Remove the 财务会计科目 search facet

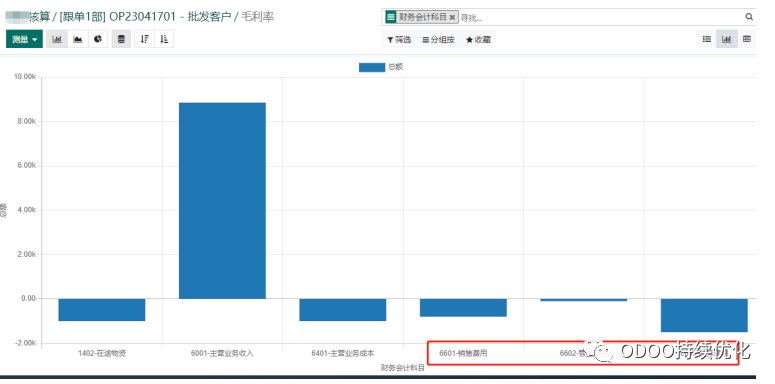click(452, 17)
